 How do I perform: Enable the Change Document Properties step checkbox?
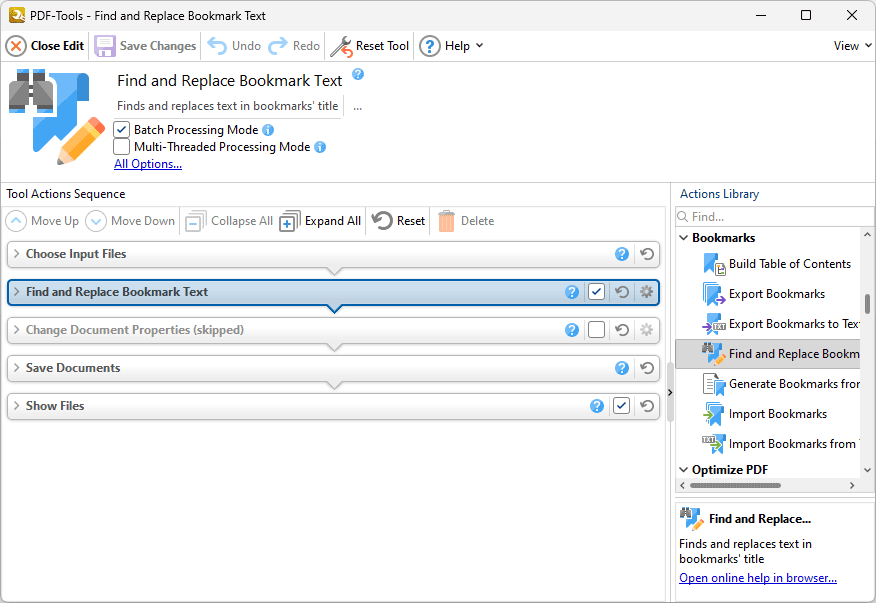point(597,330)
